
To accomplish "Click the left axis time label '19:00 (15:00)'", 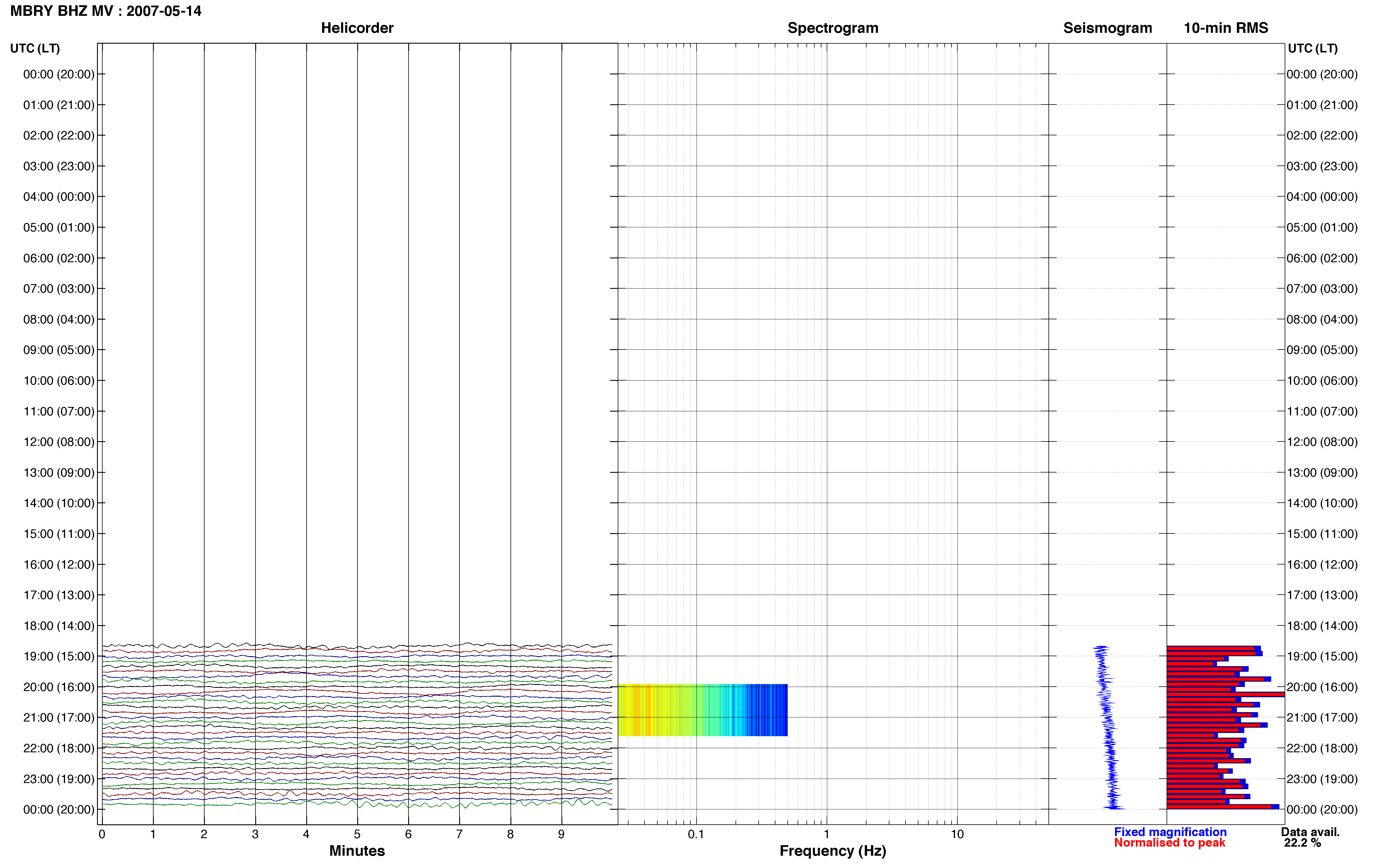I will click(59, 656).
